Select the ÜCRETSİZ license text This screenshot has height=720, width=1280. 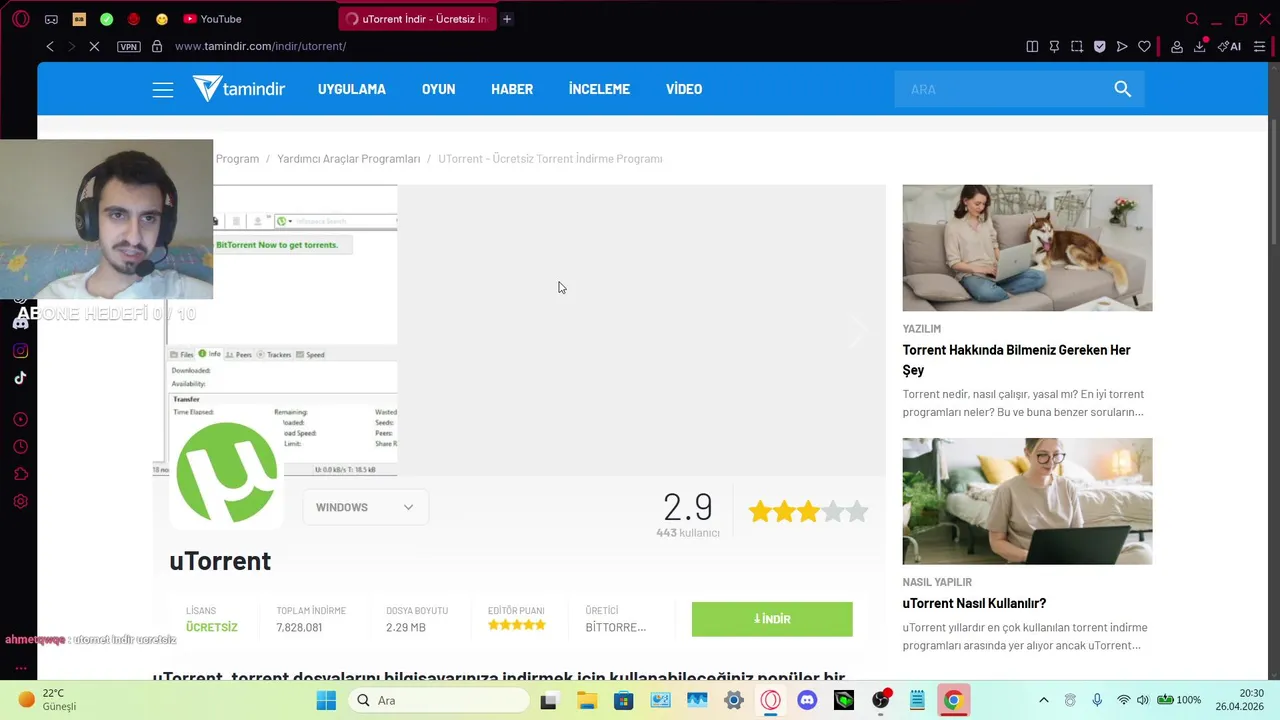[x=212, y=627]
